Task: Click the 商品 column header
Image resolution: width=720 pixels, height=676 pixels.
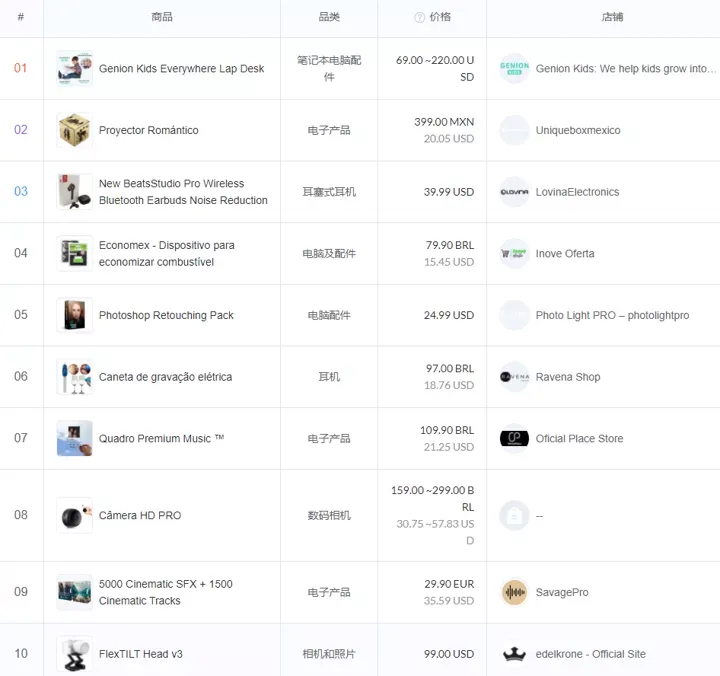Action: pos(162,17)
